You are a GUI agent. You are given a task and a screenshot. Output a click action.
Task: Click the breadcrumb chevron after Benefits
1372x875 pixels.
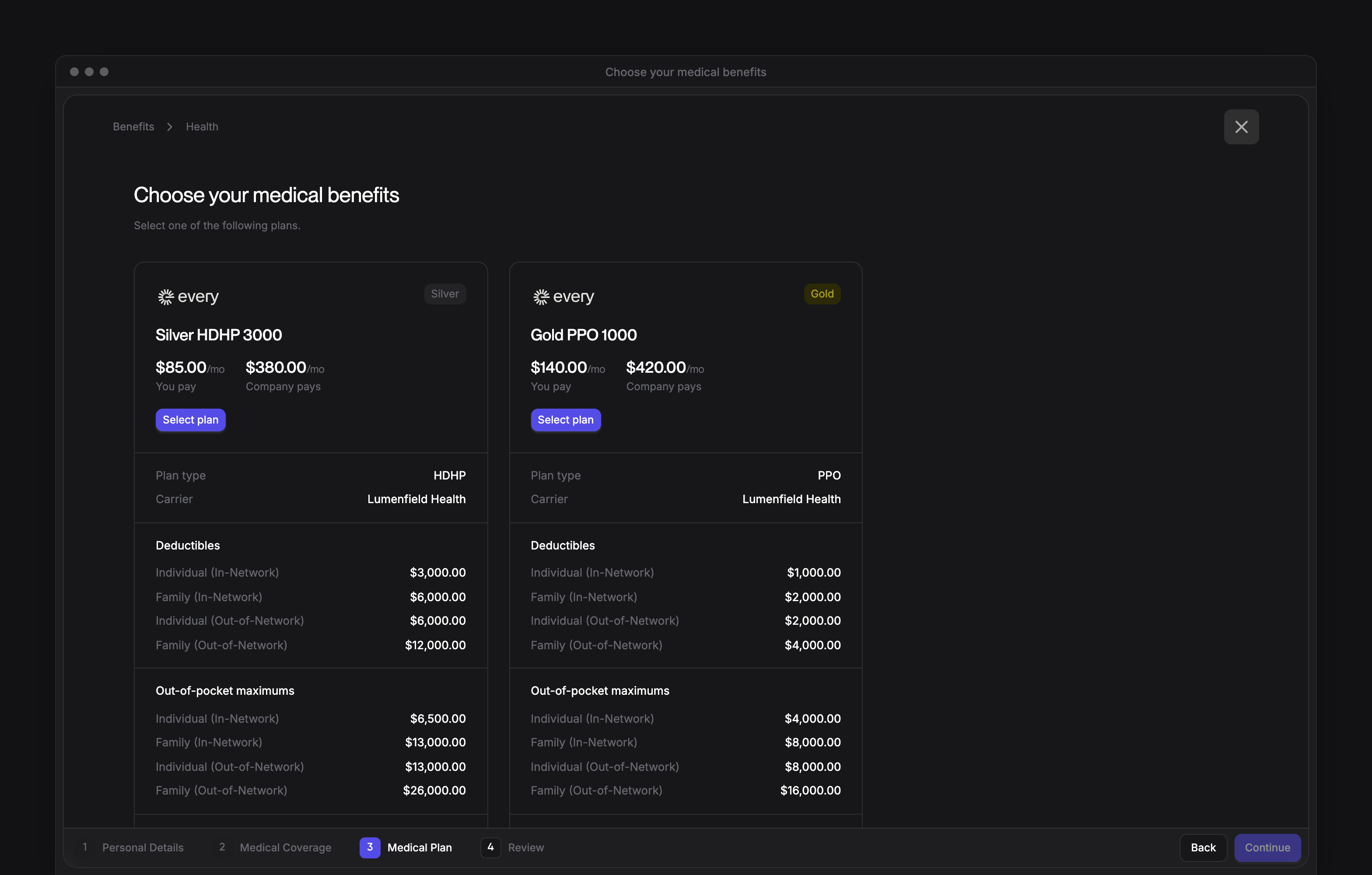point(170,126)
